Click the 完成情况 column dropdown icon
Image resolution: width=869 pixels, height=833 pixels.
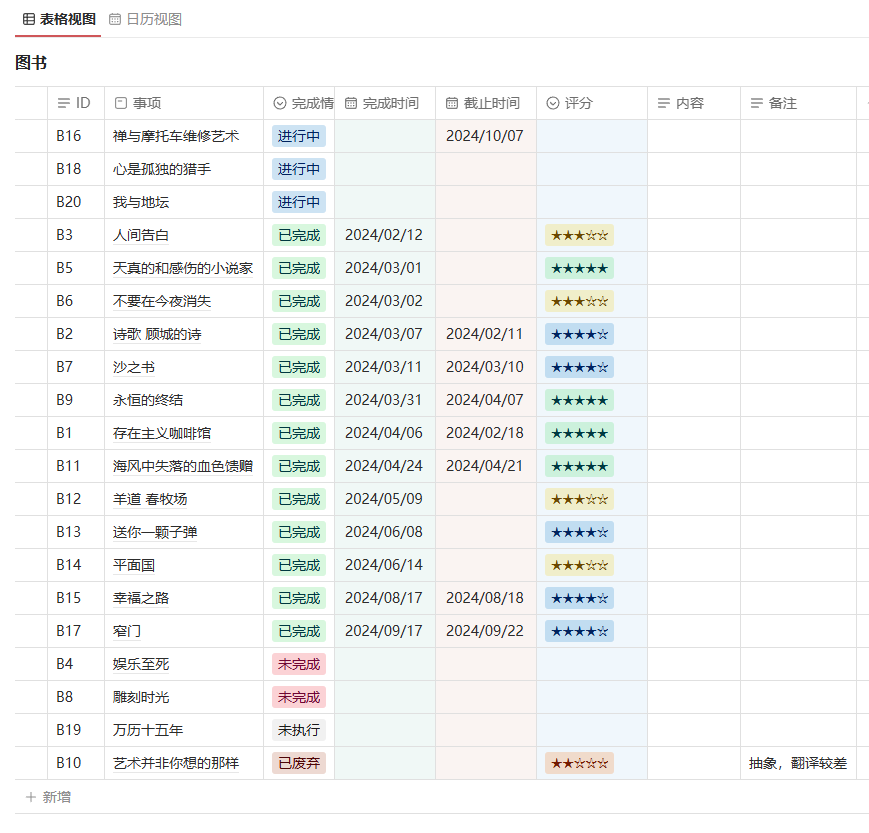point(280,103)
